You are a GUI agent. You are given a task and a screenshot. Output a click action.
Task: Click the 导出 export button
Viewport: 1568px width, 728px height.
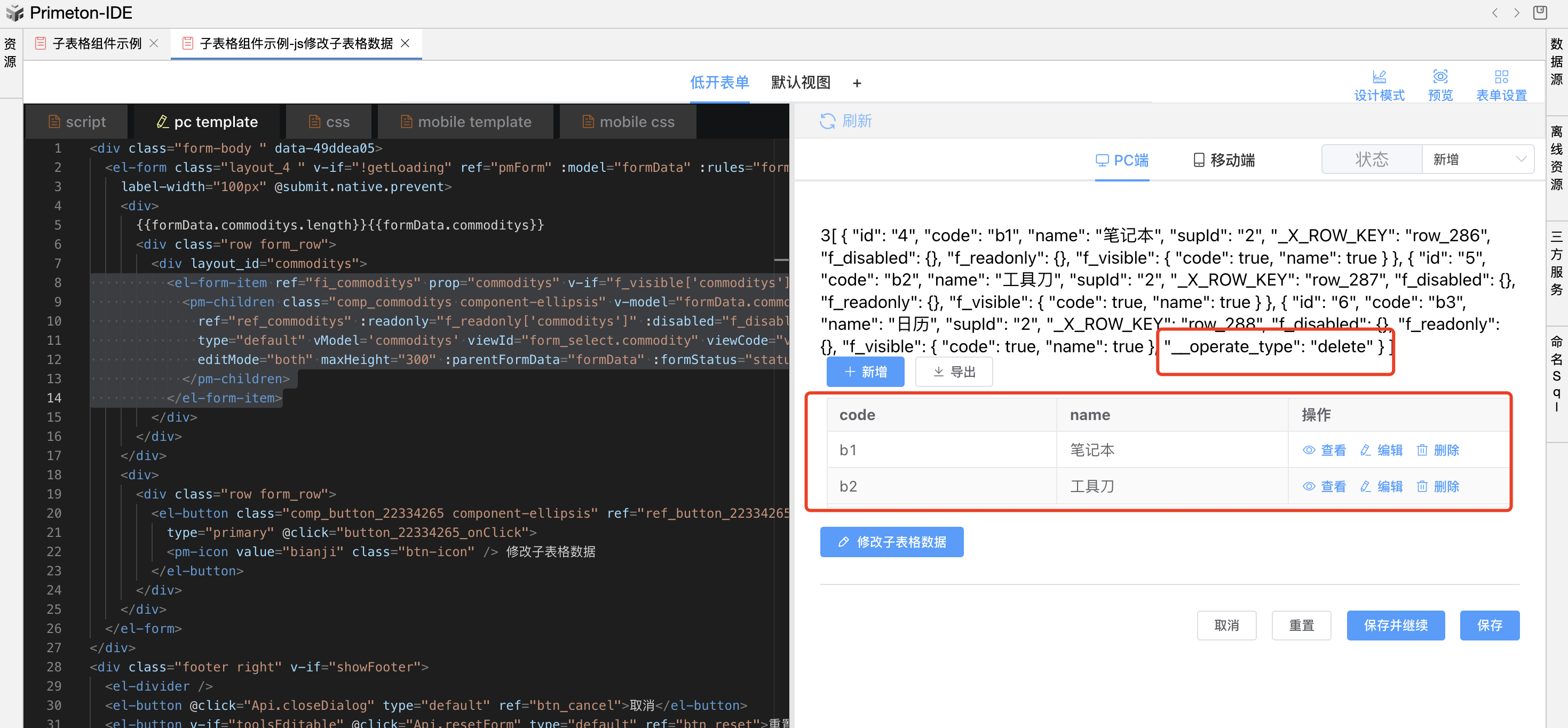(954, 372)
